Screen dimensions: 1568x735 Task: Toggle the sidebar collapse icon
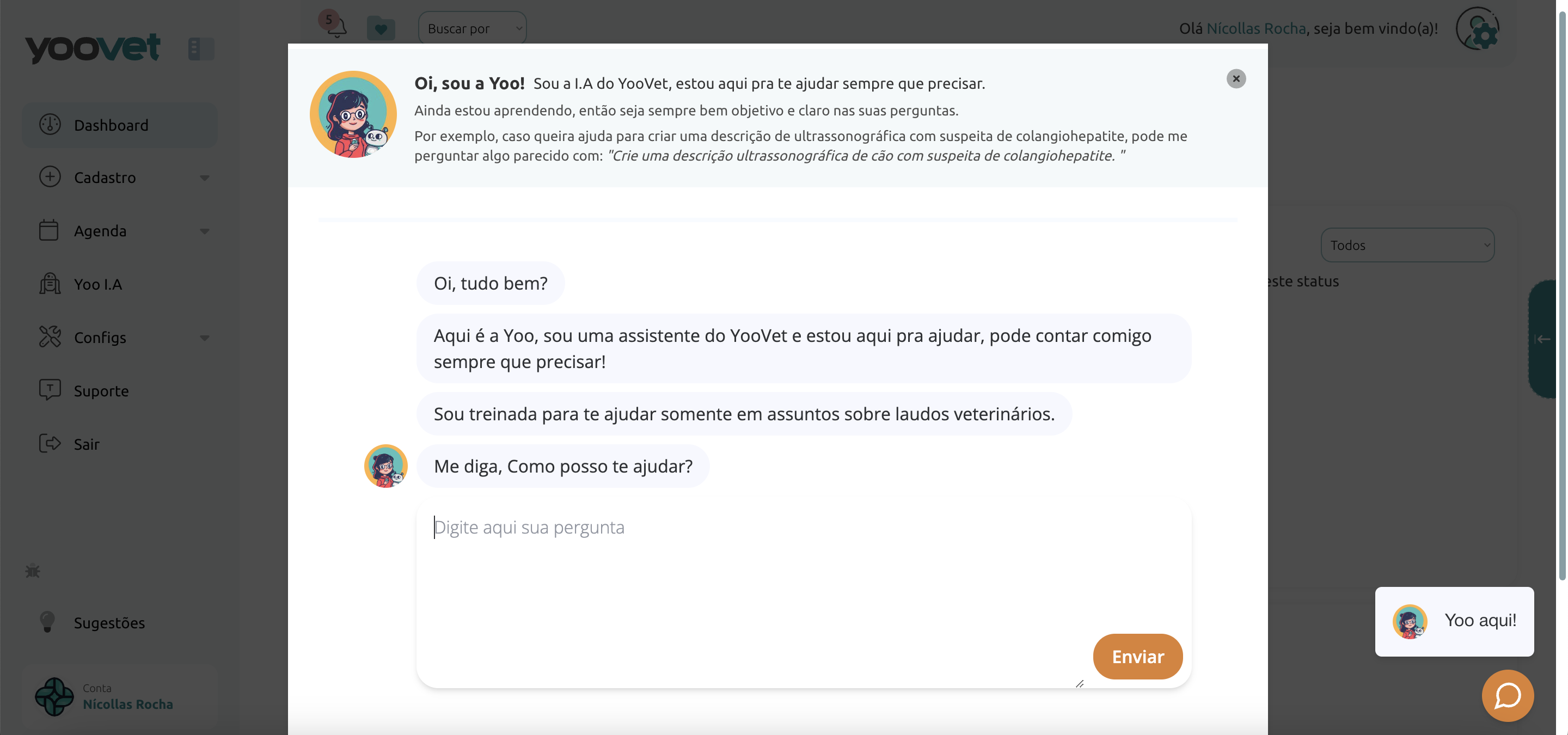coord(201,48)
